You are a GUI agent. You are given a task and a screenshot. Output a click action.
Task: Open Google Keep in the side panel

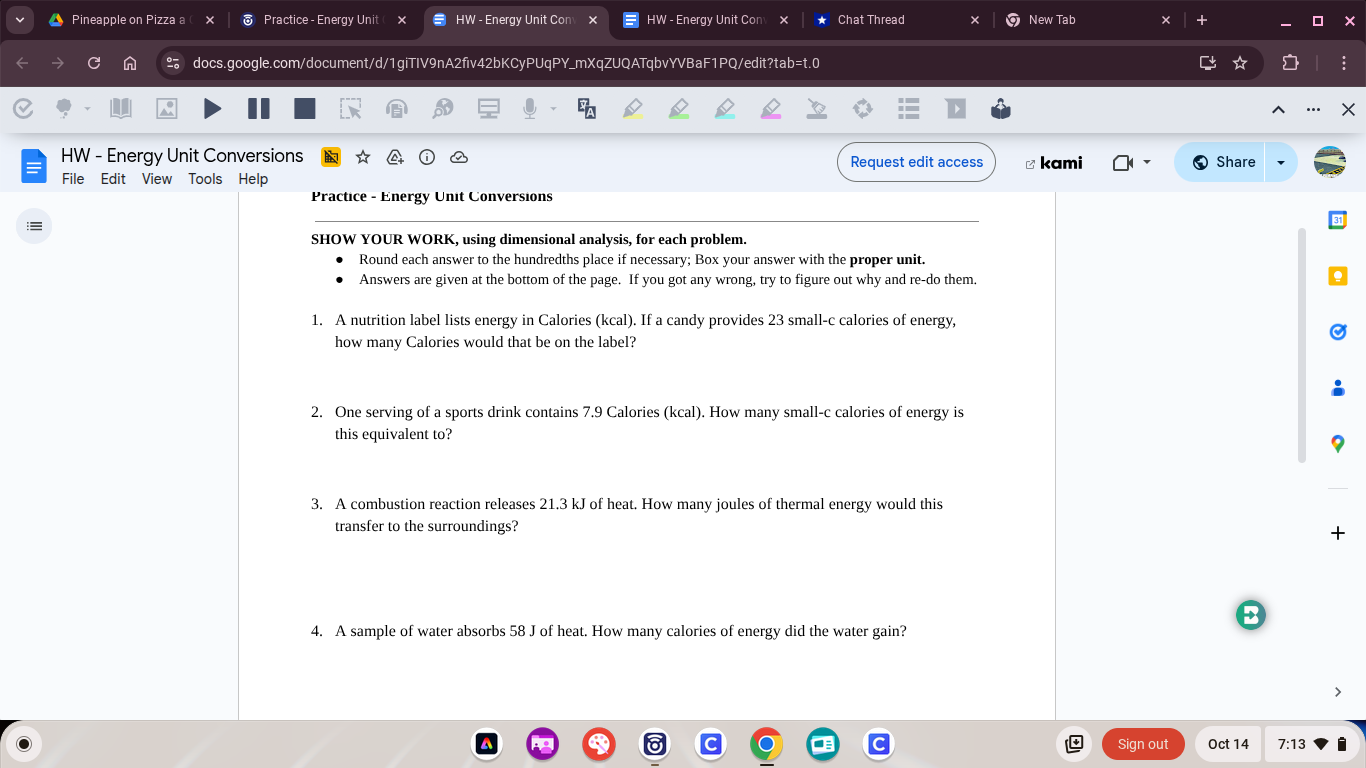[1338, 275]
